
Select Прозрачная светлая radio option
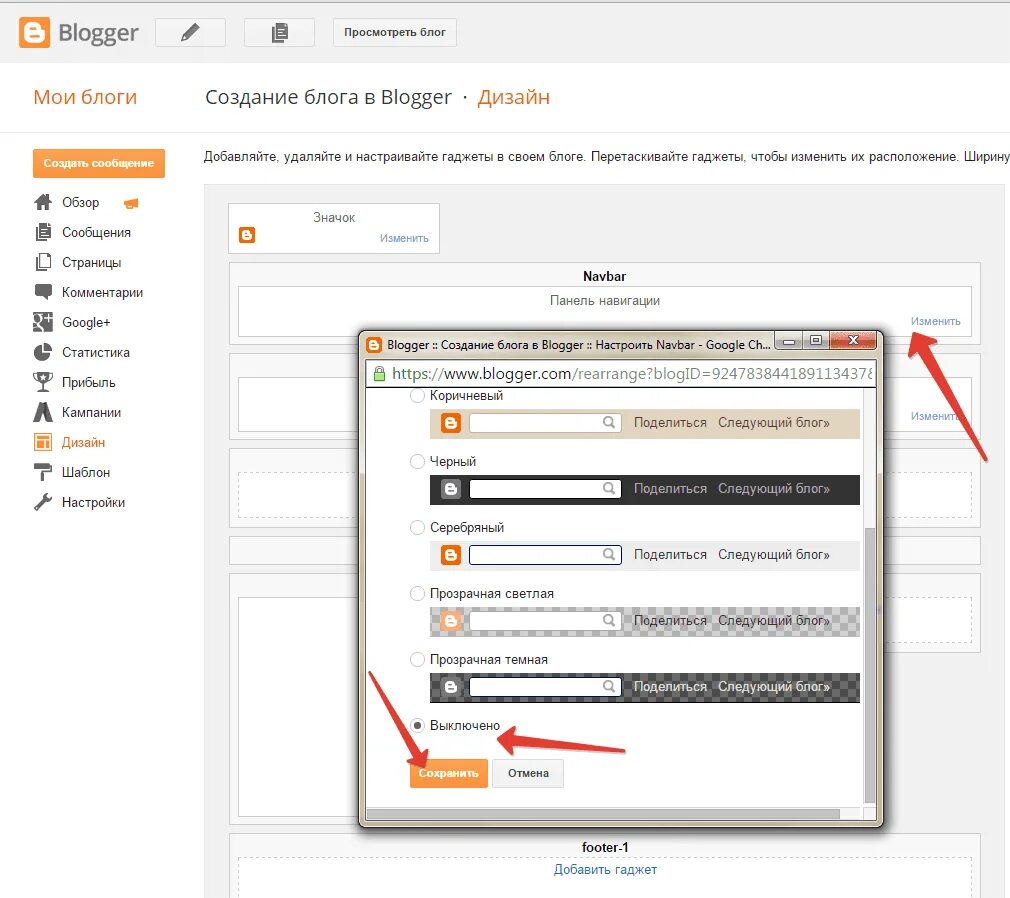click(x=417, y=593)
